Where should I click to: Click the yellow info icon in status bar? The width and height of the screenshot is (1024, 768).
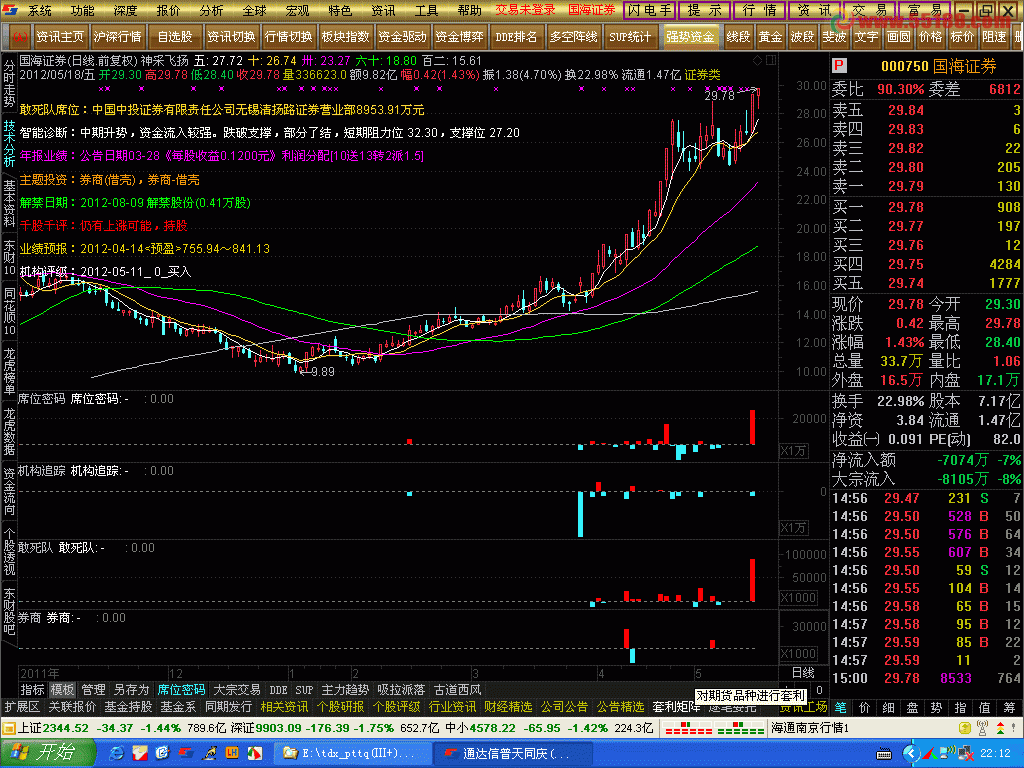pos(965,728)
